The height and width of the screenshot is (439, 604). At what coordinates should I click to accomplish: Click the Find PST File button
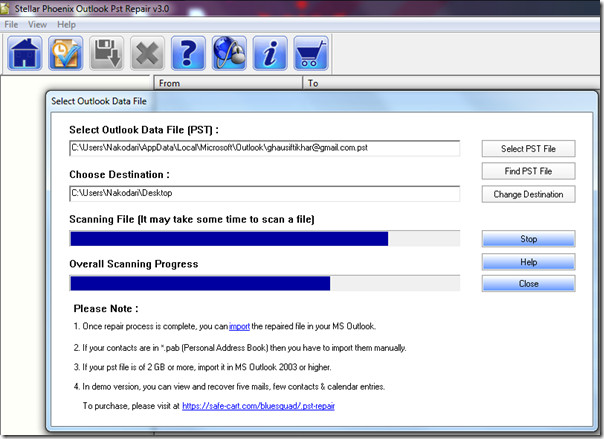pos(528,171)
